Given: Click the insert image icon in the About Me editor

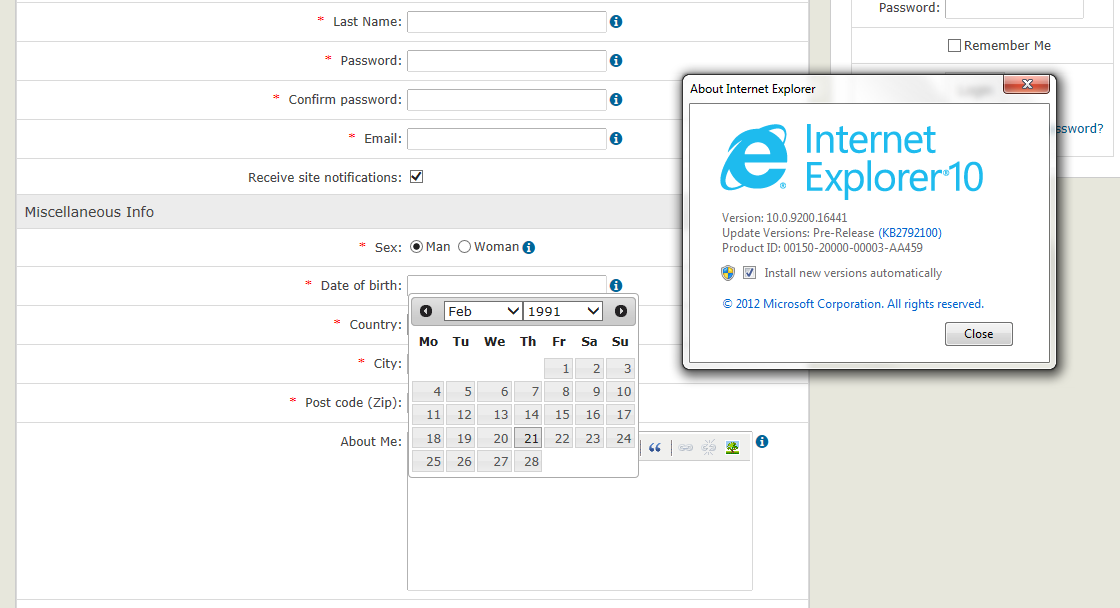Looking at the screenshot, I should (733, 448).
